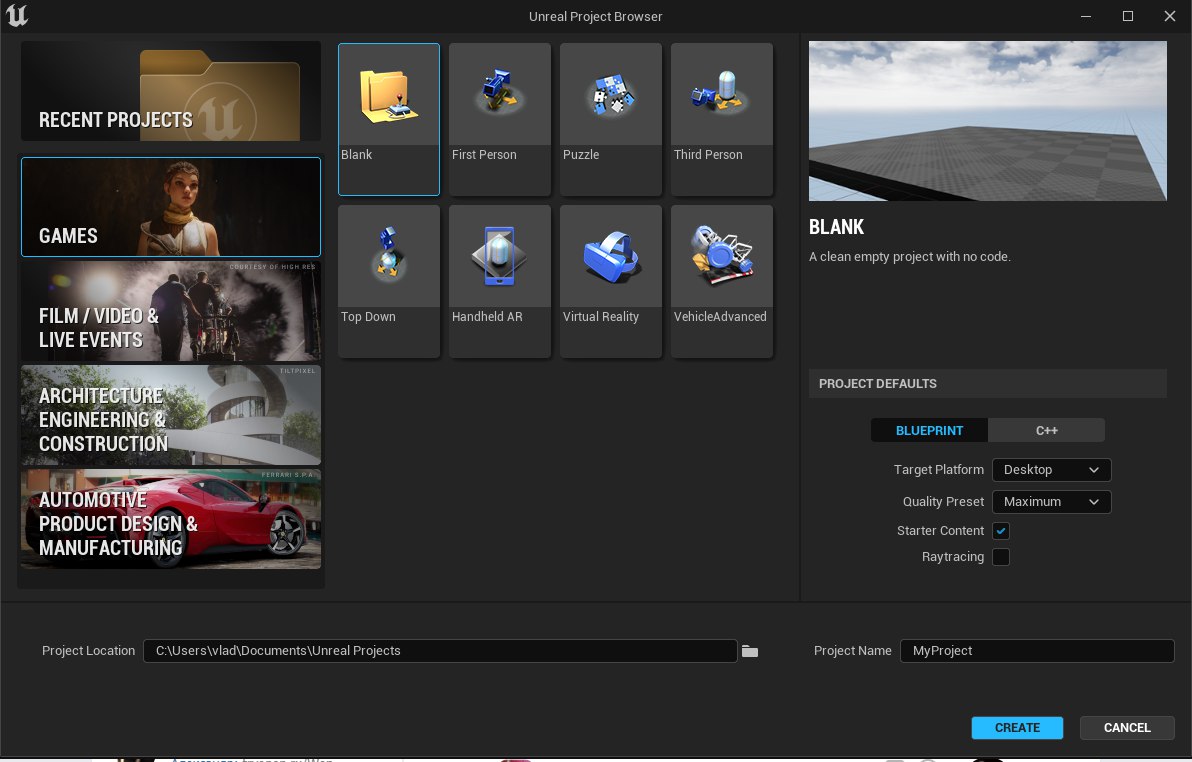Pick the Virtual Reality template
This screenshot has width=1192, height=762.
610,281
